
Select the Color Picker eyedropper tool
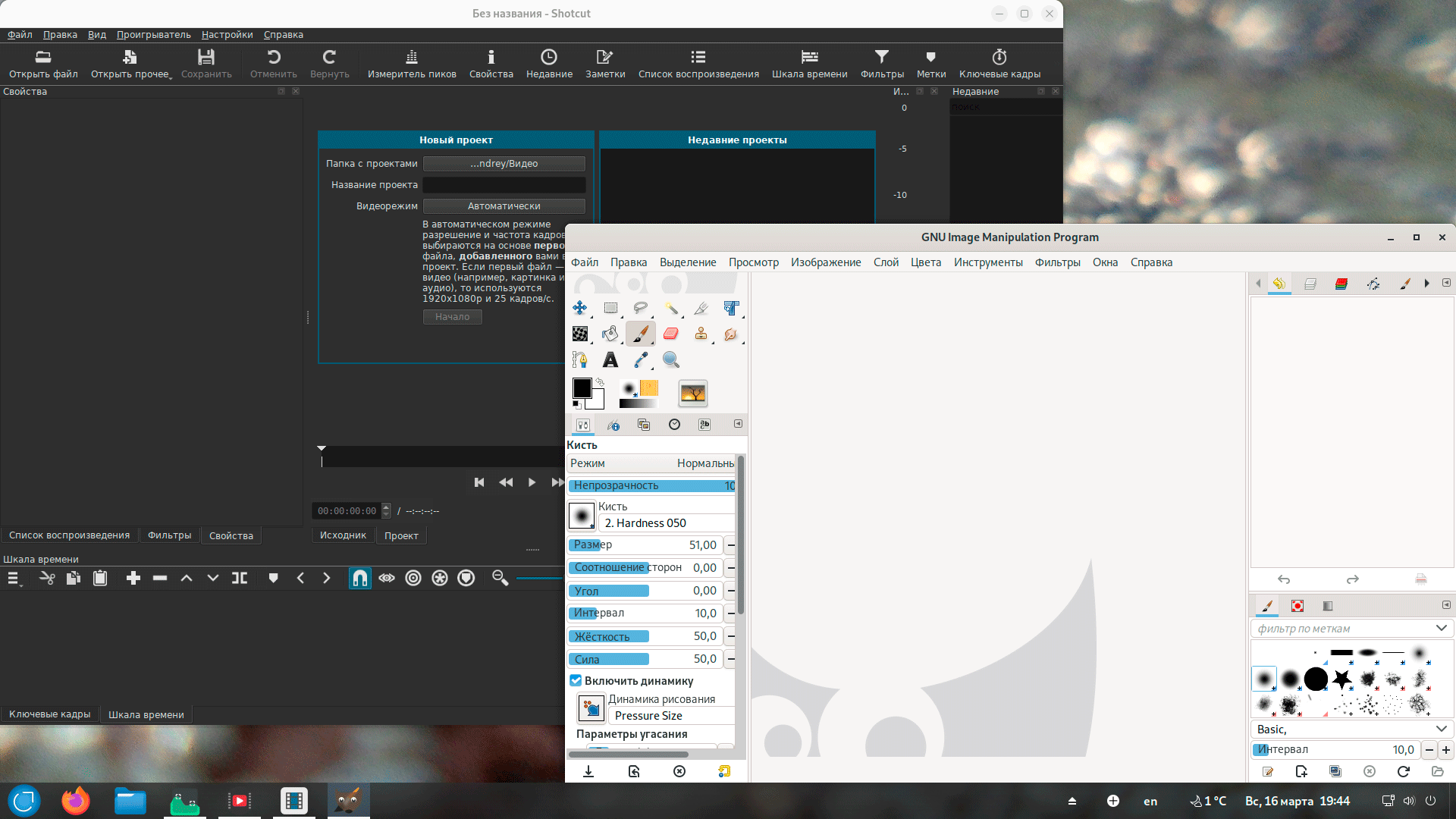click(x=641, y=360)
